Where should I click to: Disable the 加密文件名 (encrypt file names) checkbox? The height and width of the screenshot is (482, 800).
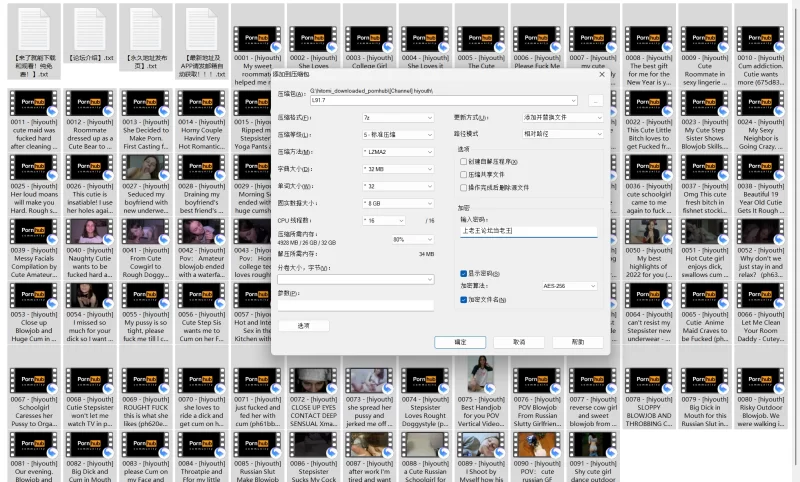pyautogui.click(x=463, y=299)
